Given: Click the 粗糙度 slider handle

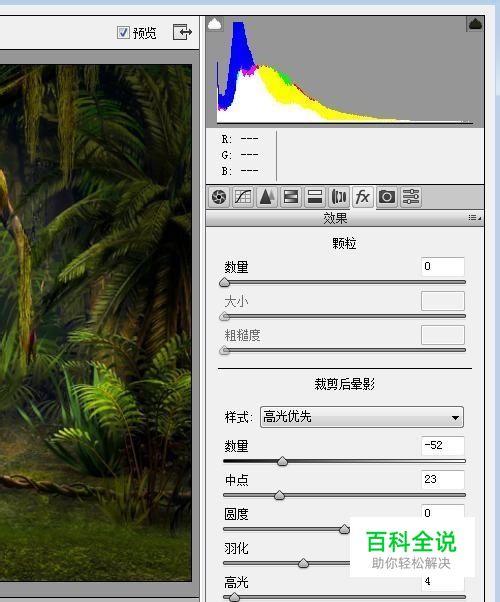Looking at the screenshot, I should 224,351.
